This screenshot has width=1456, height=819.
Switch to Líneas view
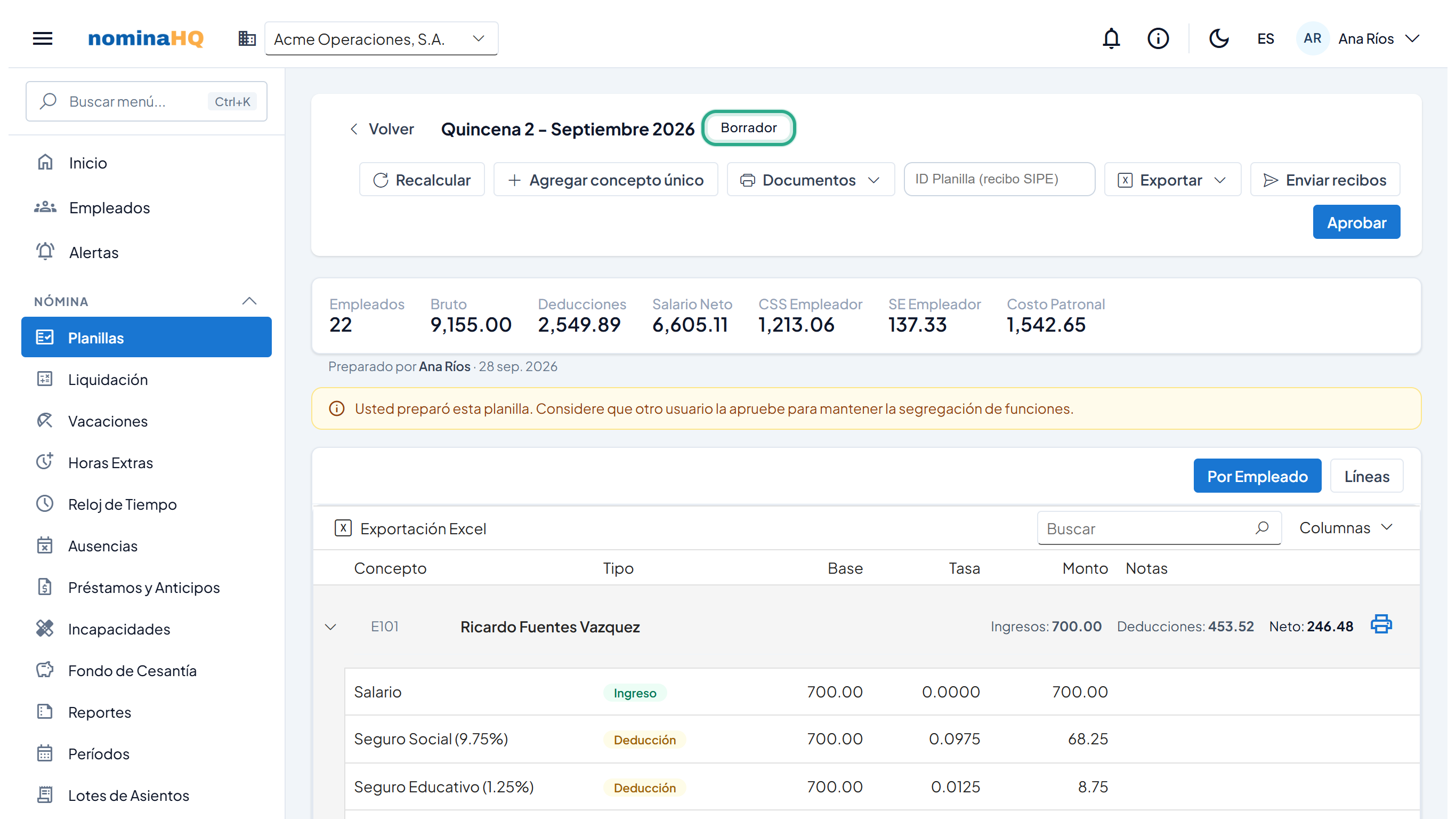point(1366,476)
